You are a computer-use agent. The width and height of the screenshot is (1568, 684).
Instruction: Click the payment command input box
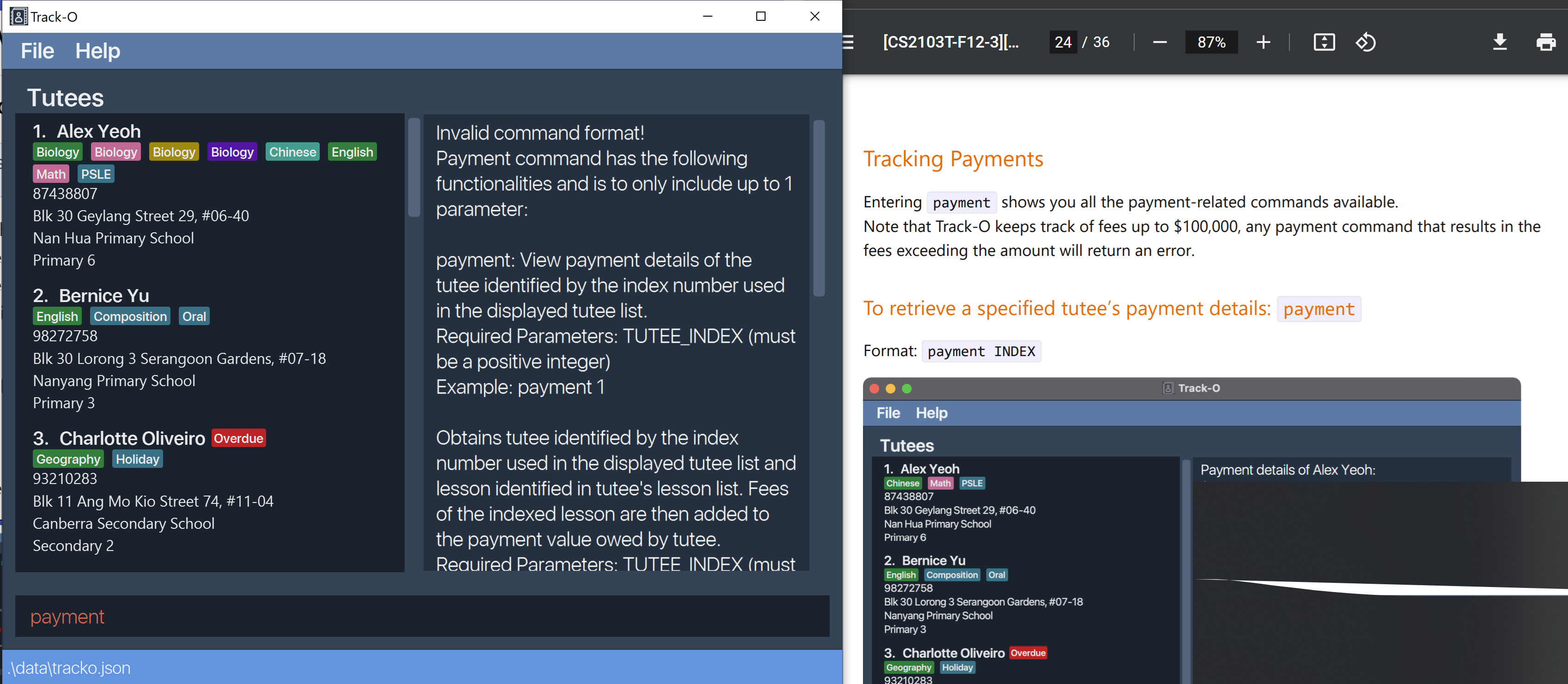click(421, 617)
